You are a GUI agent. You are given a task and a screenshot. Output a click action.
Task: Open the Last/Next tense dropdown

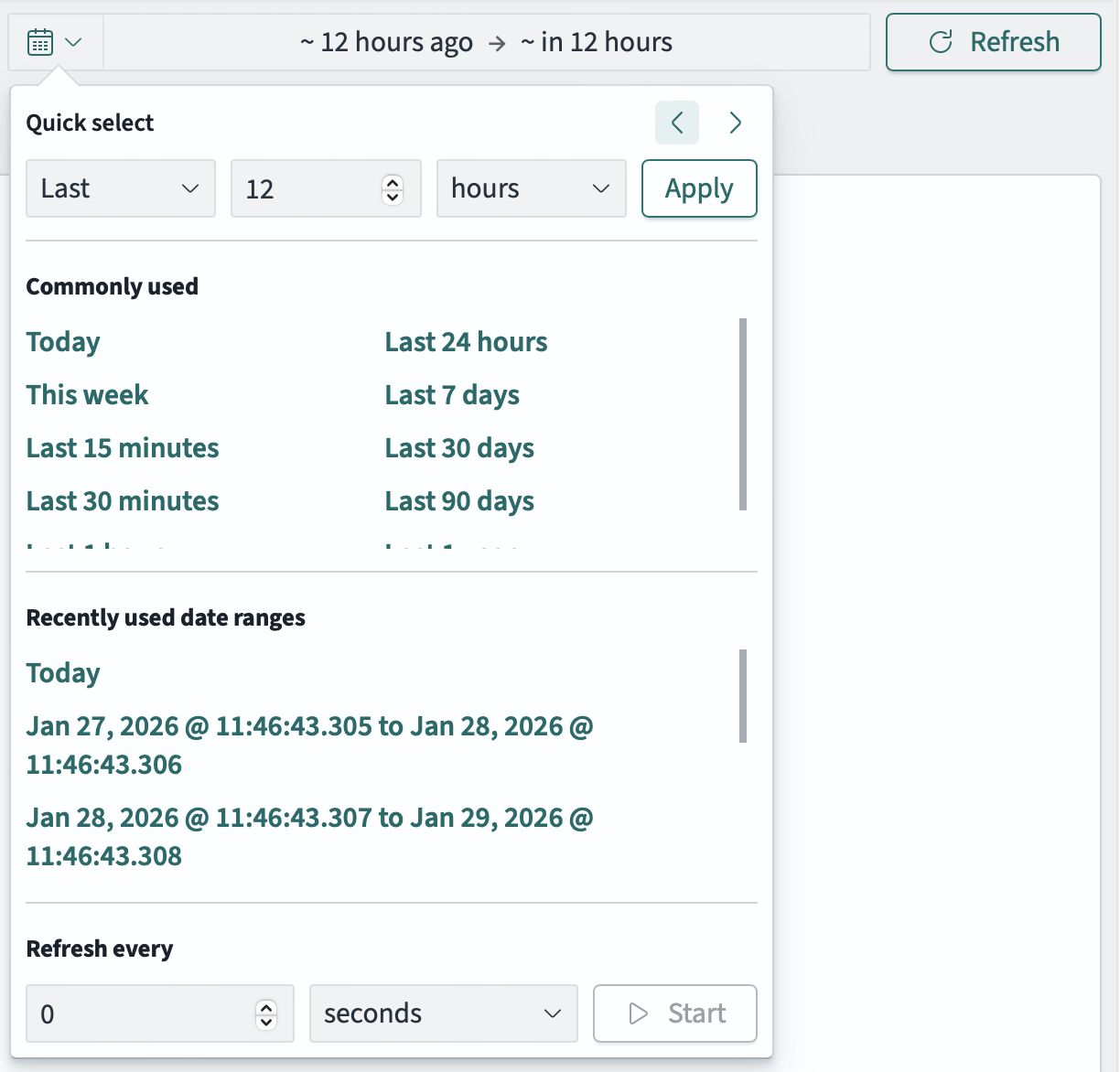pyautogui.click(x=121, y=188)
